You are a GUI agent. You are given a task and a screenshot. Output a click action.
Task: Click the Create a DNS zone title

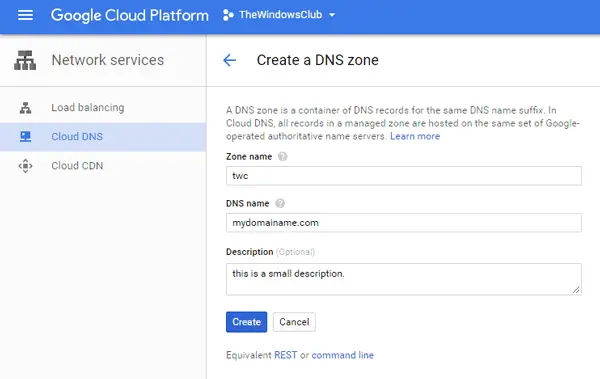[317, 60]
